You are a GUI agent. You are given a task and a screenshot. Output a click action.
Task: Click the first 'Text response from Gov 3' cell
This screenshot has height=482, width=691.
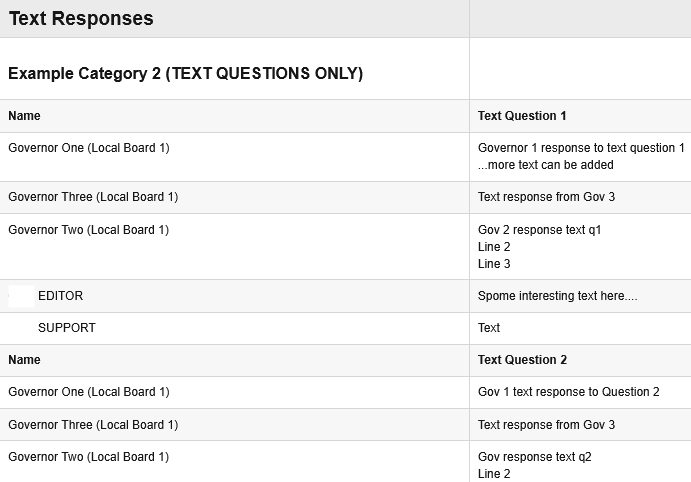[x=546, y=197]
